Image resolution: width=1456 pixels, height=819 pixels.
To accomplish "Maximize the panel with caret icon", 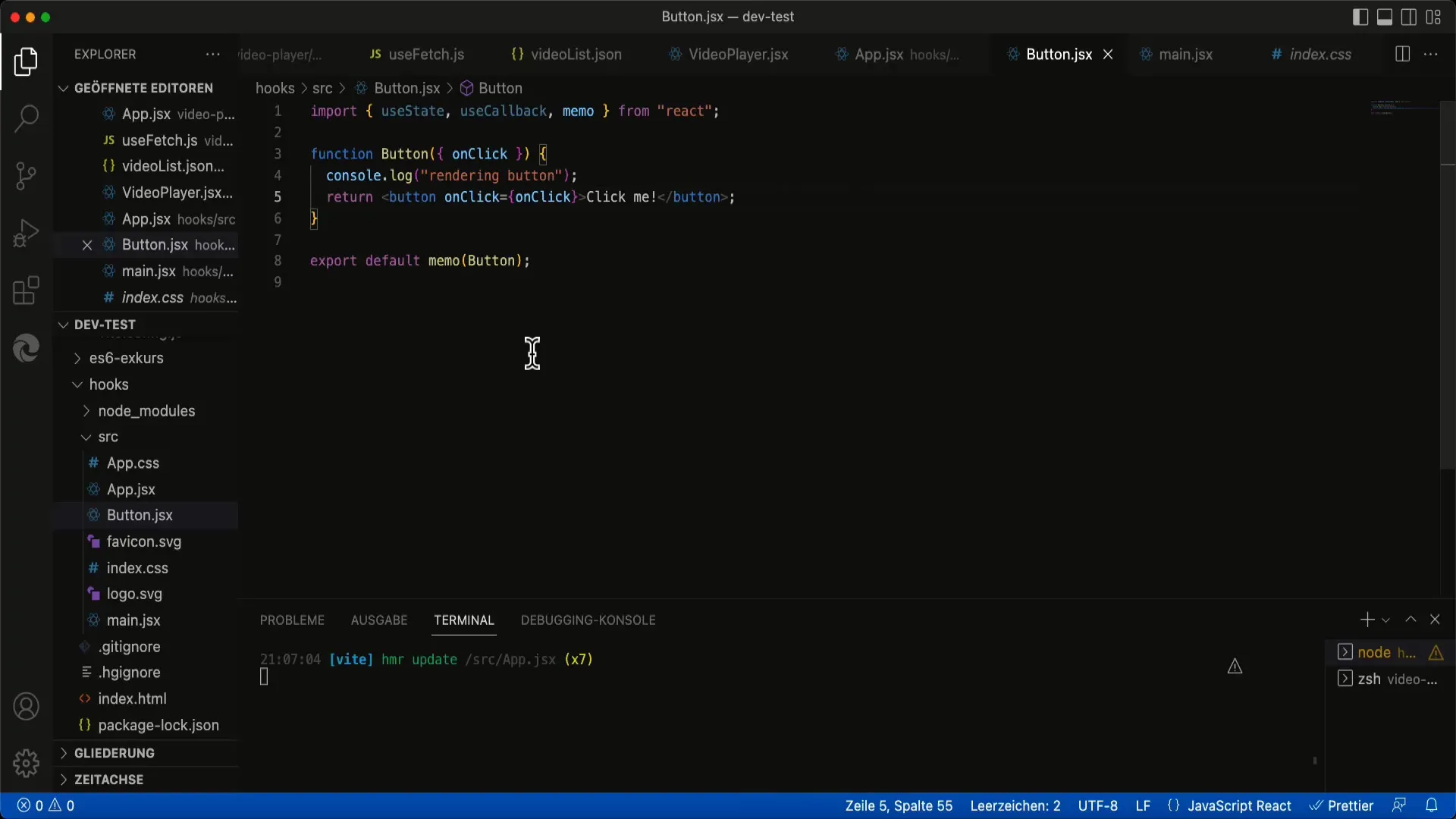I will pyautogui.click(x=1410, y=620).
